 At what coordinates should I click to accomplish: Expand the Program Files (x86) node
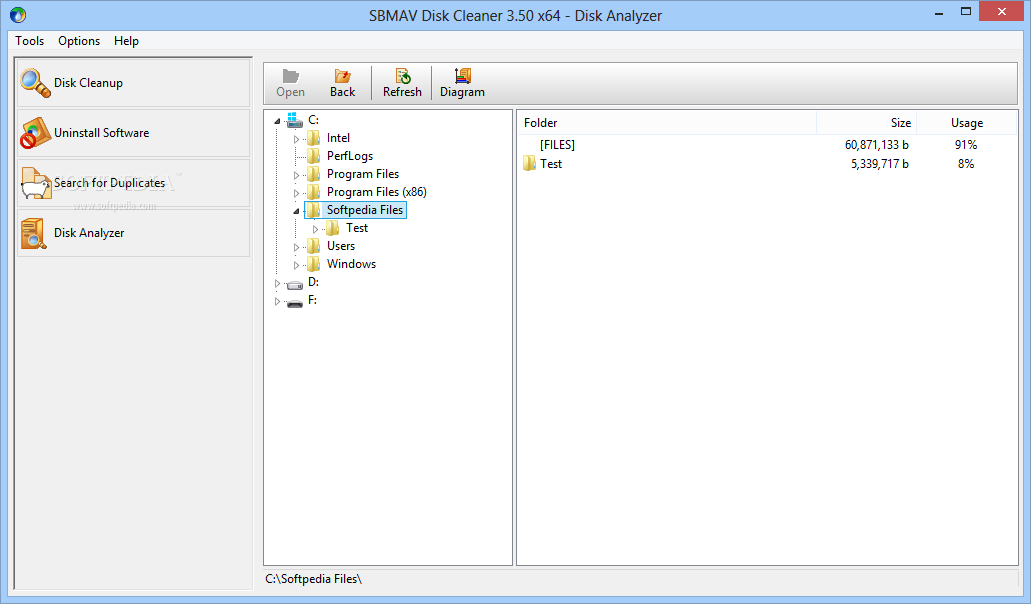pyautogui.click(x=297, y=193)
